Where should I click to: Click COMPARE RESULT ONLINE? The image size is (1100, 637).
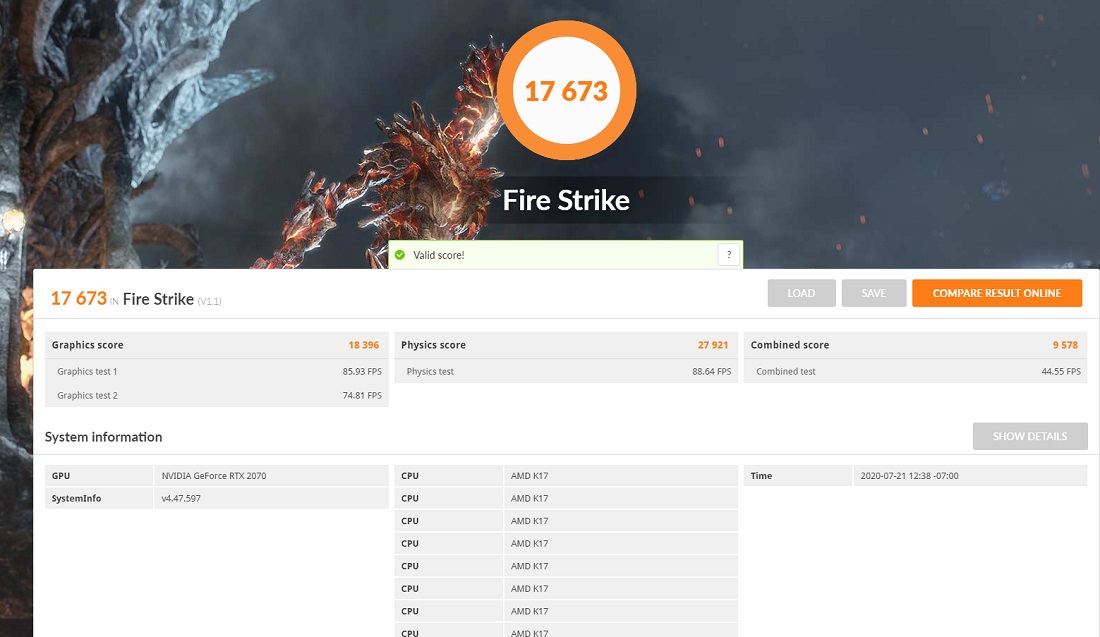(x=997, y=293)
